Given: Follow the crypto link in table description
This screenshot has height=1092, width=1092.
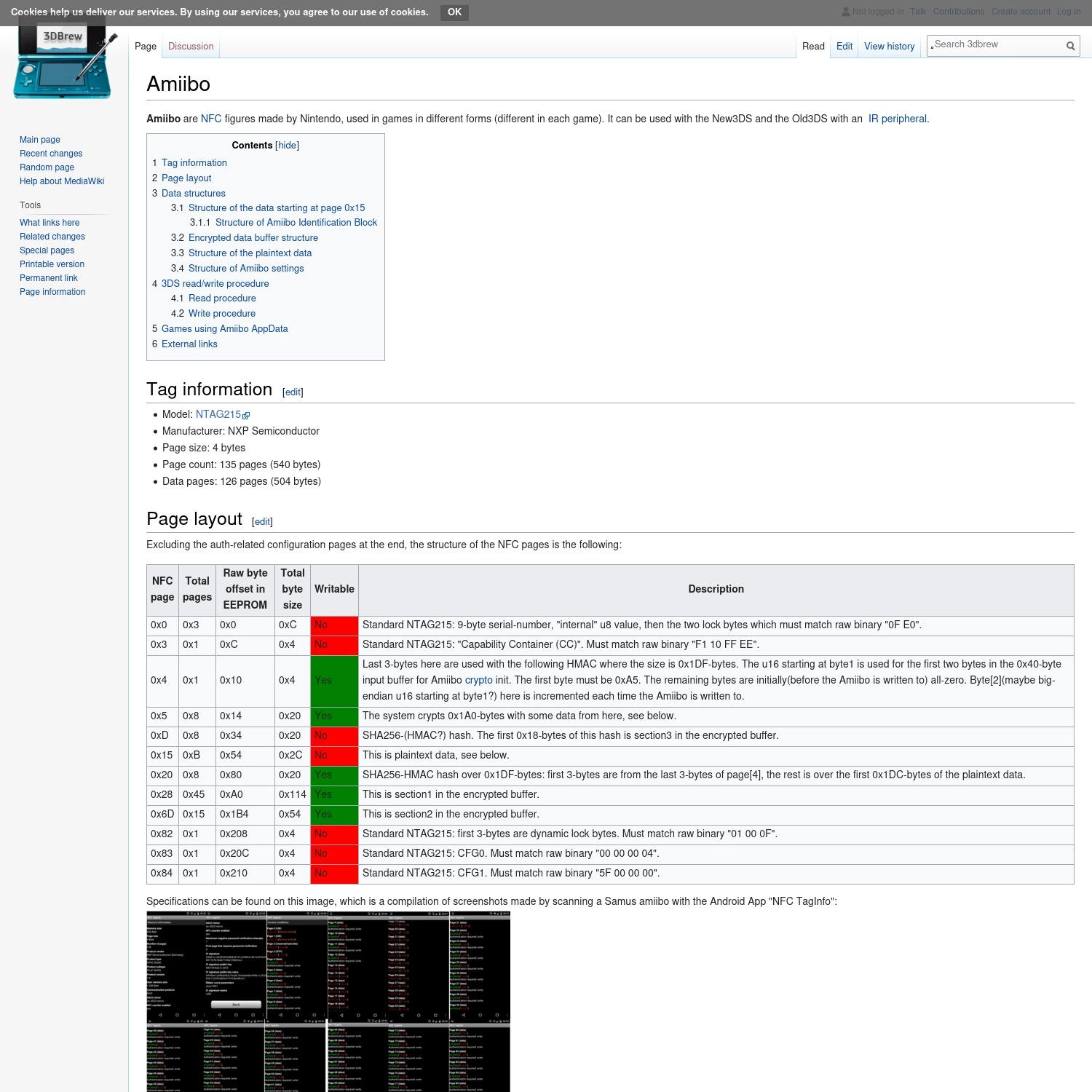Looking at the screenshot, I should pos(479,680).
